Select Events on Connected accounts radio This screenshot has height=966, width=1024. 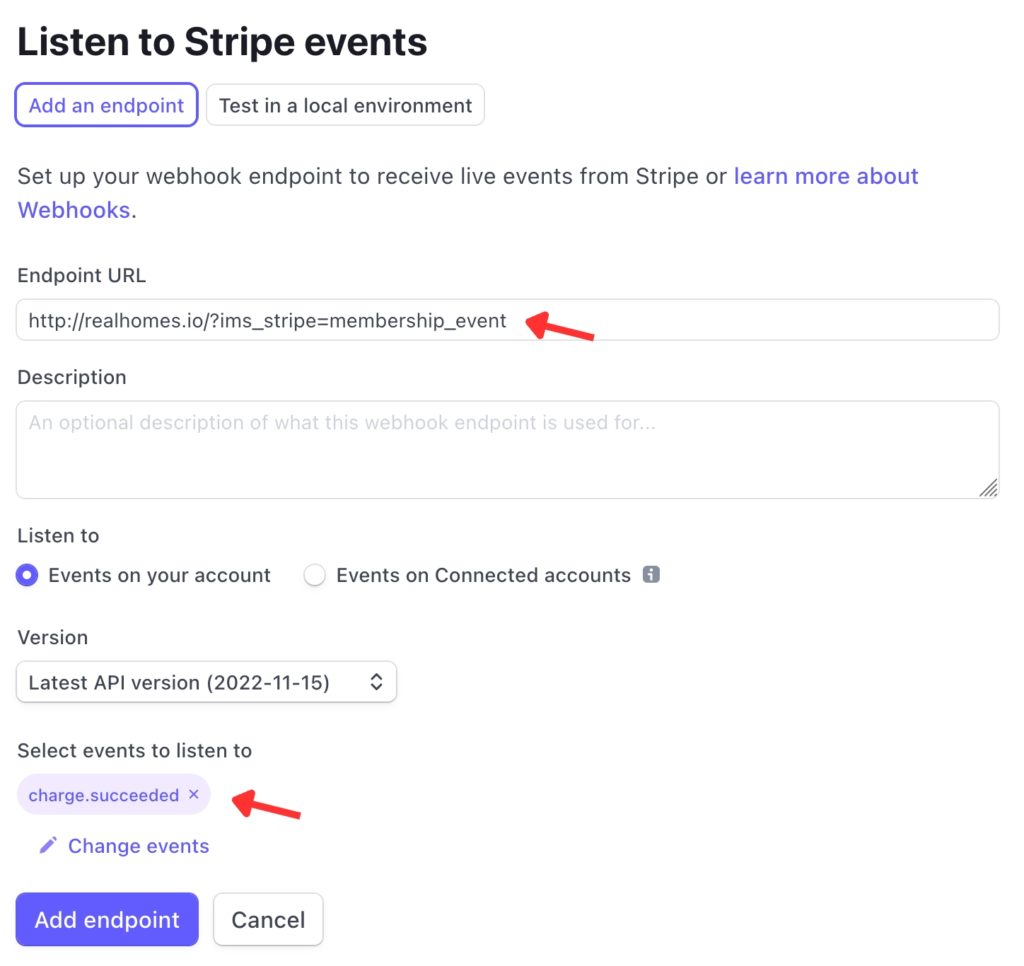pyautogui.click(x=315, y=575)
